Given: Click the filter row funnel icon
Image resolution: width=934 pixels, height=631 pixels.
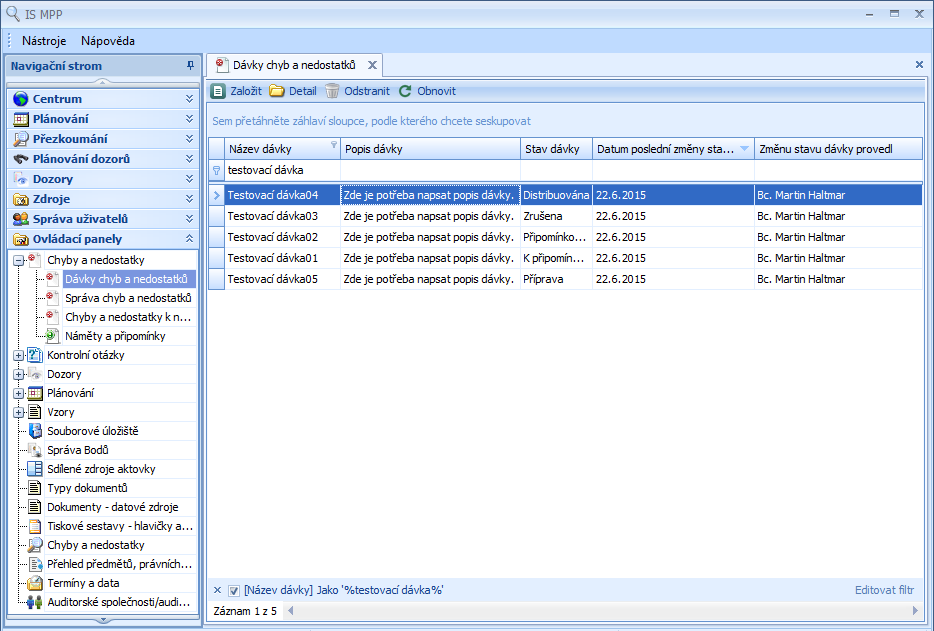Looking at the screenshot, I should [216, 170].
